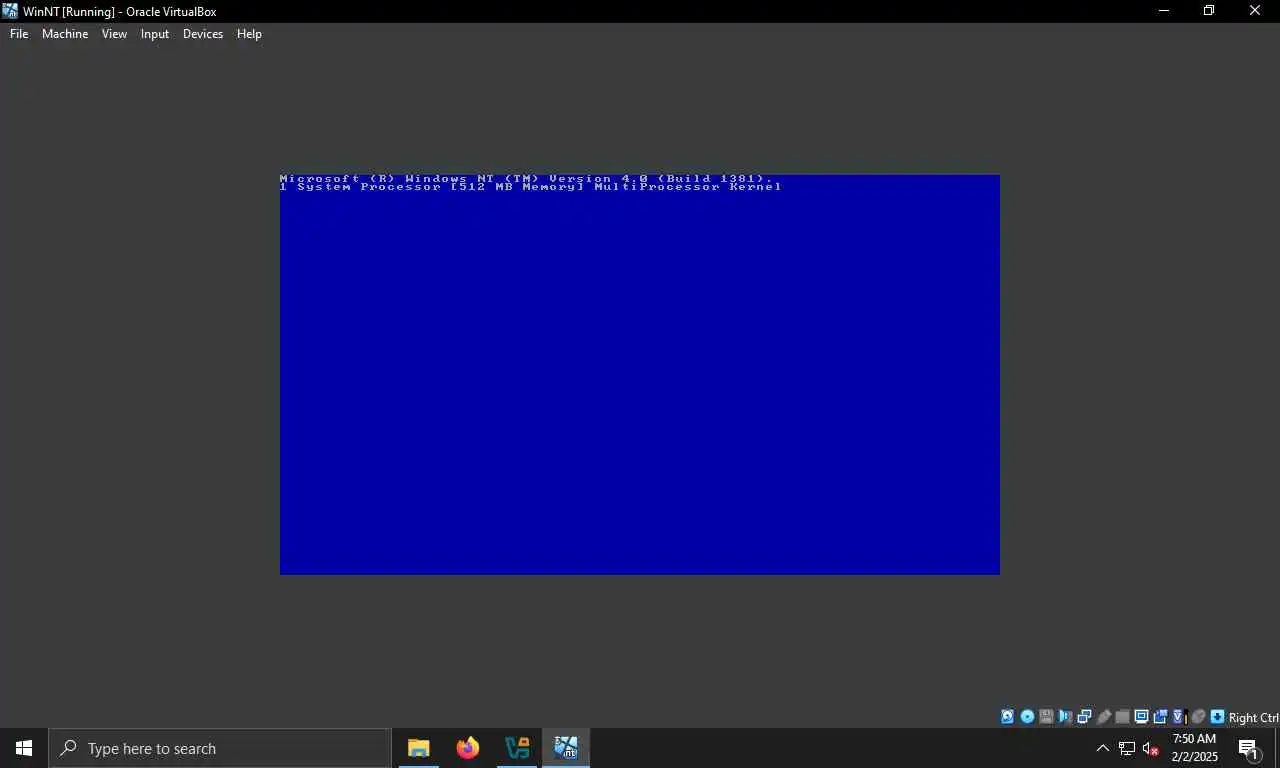Screen dimensions: 1280x768
Task: Click the network tray icon
Action: tap(1127, 748)
